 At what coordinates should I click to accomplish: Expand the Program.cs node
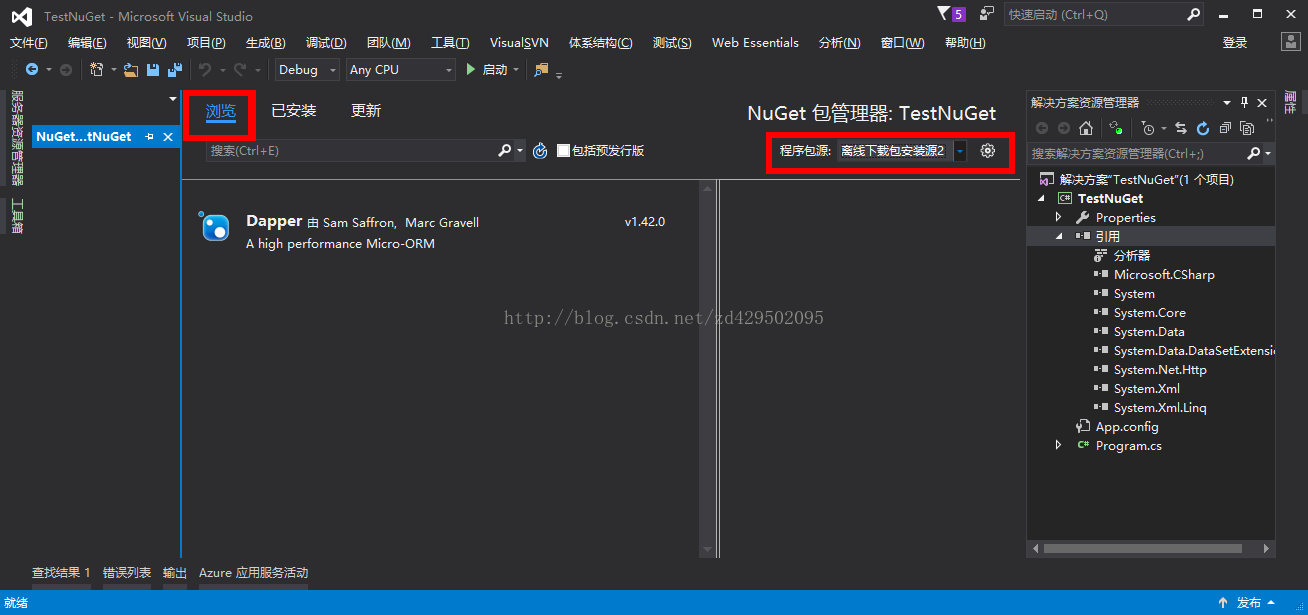(x=1059, y=445)
